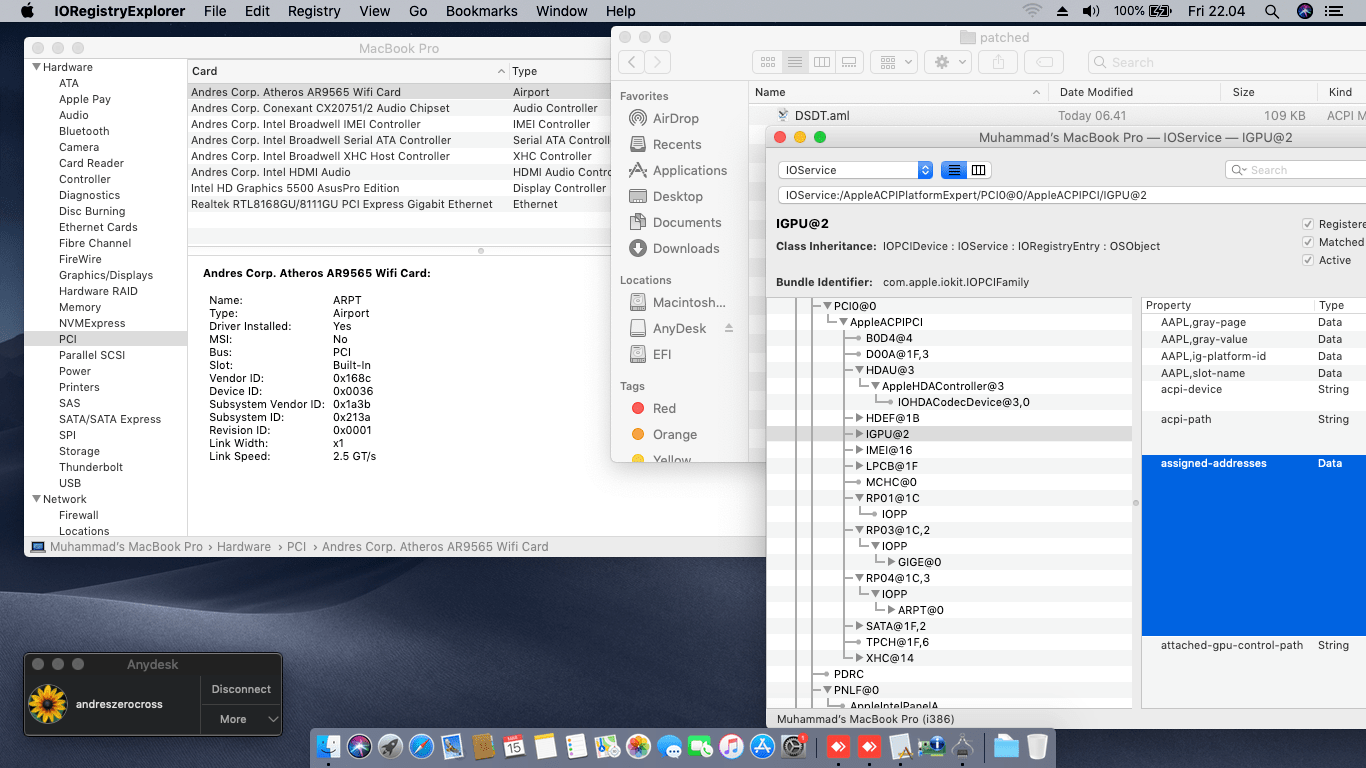The image size is (1366, 768).
Task: Open the IOService plane dropdown
Action: (x=856, y=170)
